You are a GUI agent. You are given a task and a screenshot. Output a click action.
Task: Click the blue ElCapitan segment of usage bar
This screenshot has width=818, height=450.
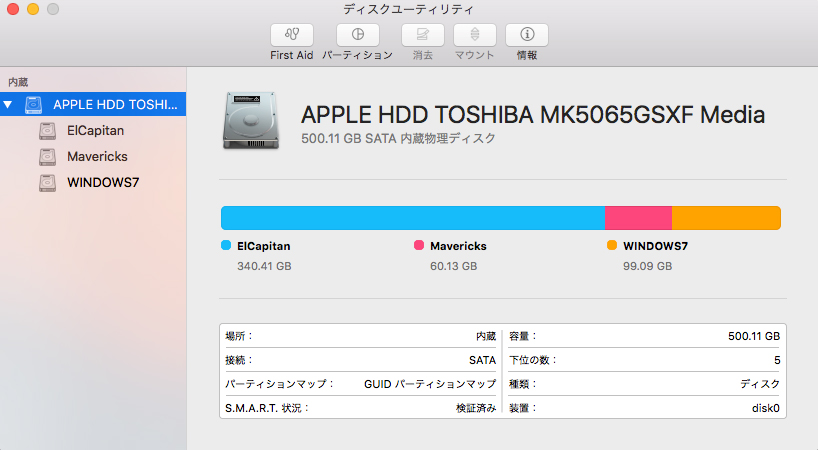[x=413, y=218]
